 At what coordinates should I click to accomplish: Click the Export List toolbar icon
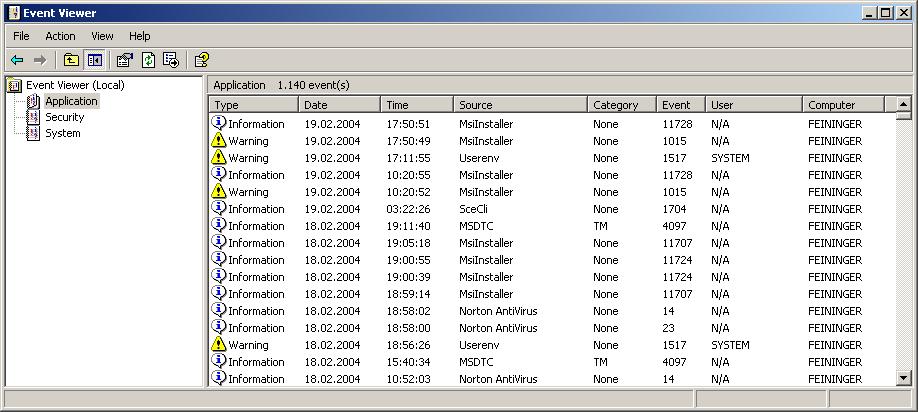171,60
